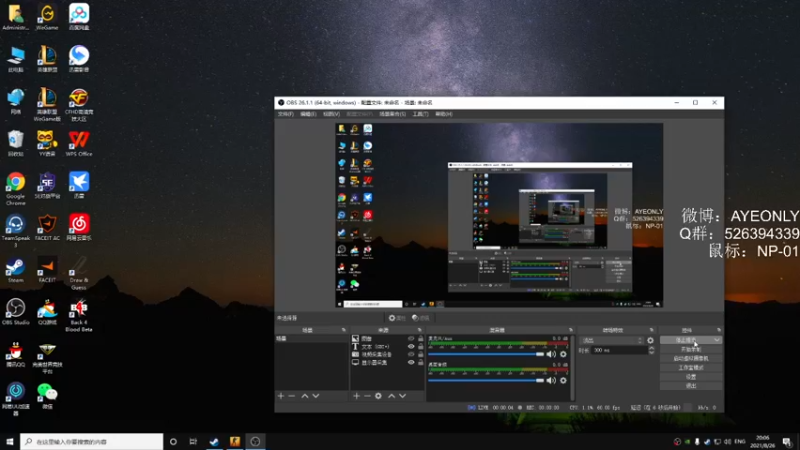Viewport: 800px width, 450px height.
Task: Click the transition duration 300 ms field
Action: coord(620,351)
